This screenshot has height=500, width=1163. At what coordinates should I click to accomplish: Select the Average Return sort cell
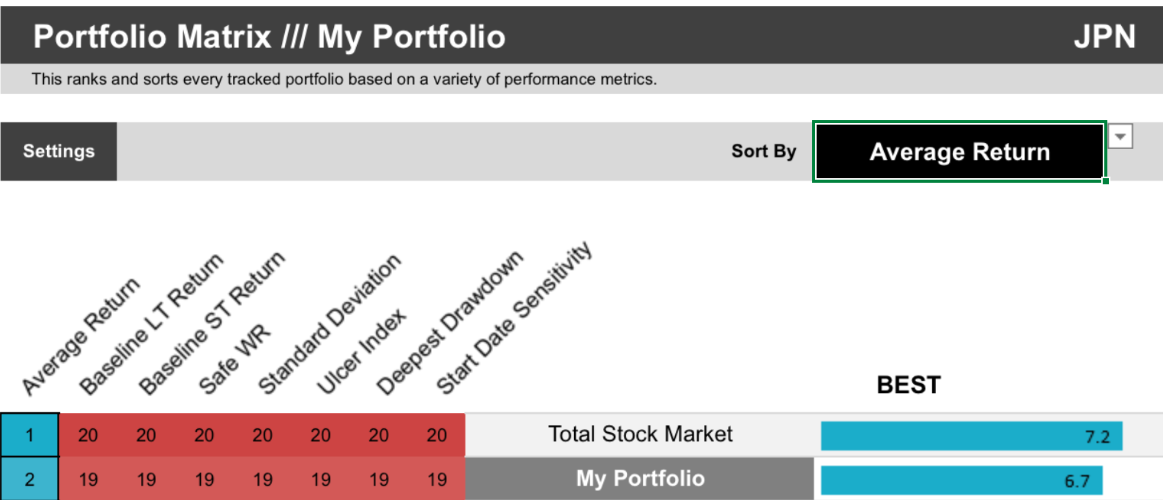[959, 152]
